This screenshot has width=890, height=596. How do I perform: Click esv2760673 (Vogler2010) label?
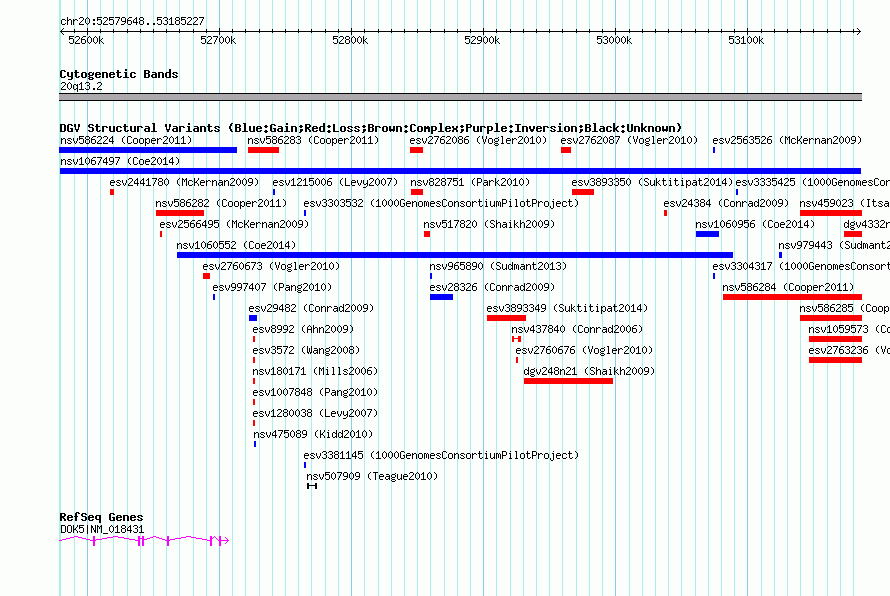click(271, 266)
